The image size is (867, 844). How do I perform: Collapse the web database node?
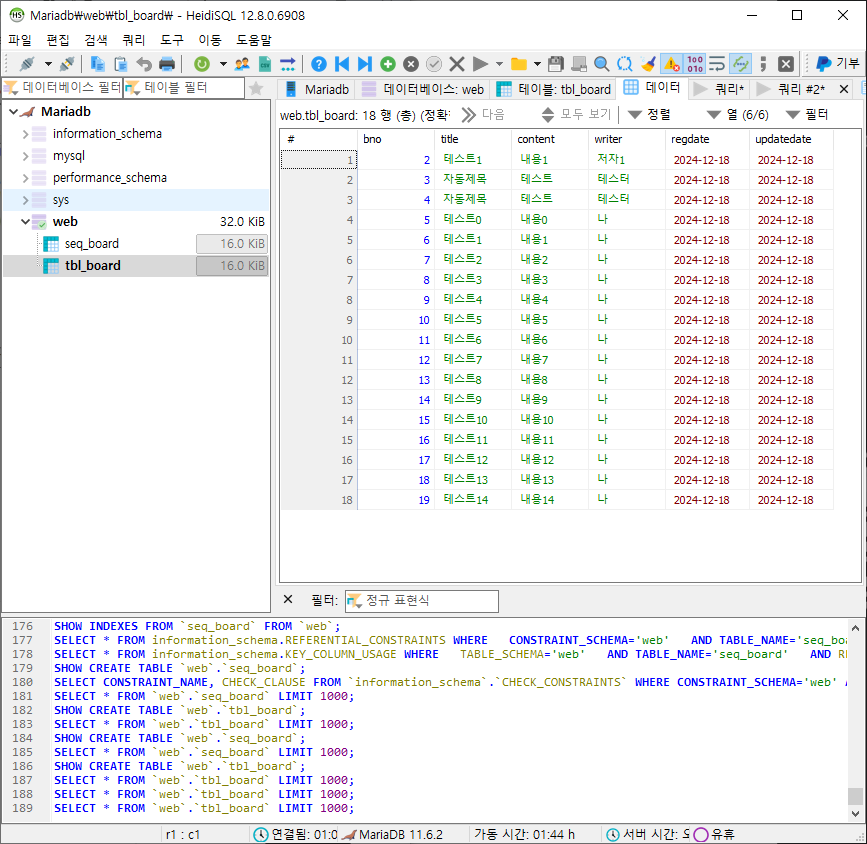tap(25, 222)
